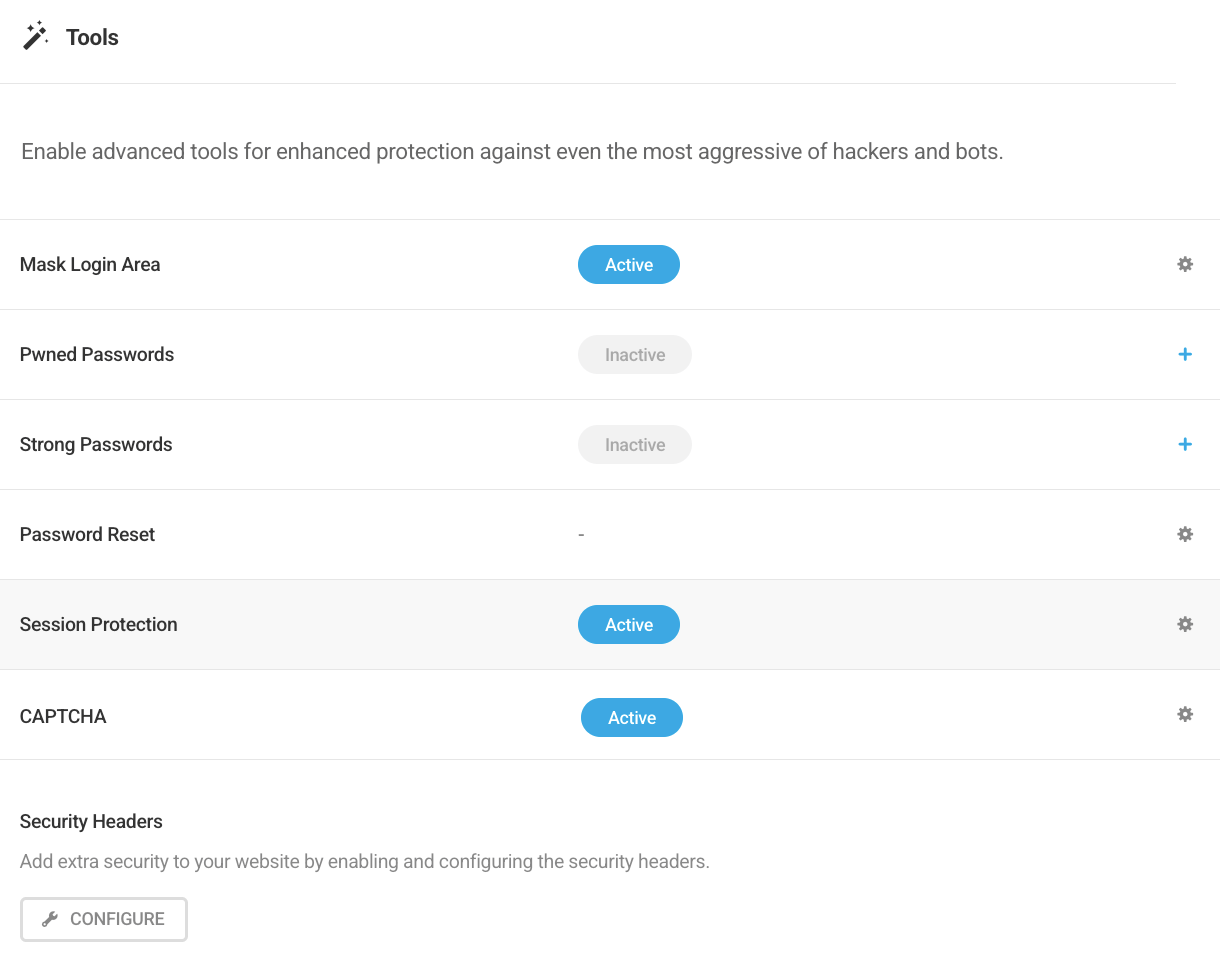Select the Tools page heading
Viewport: 1220px width, 971px height.
pos(92,37)
